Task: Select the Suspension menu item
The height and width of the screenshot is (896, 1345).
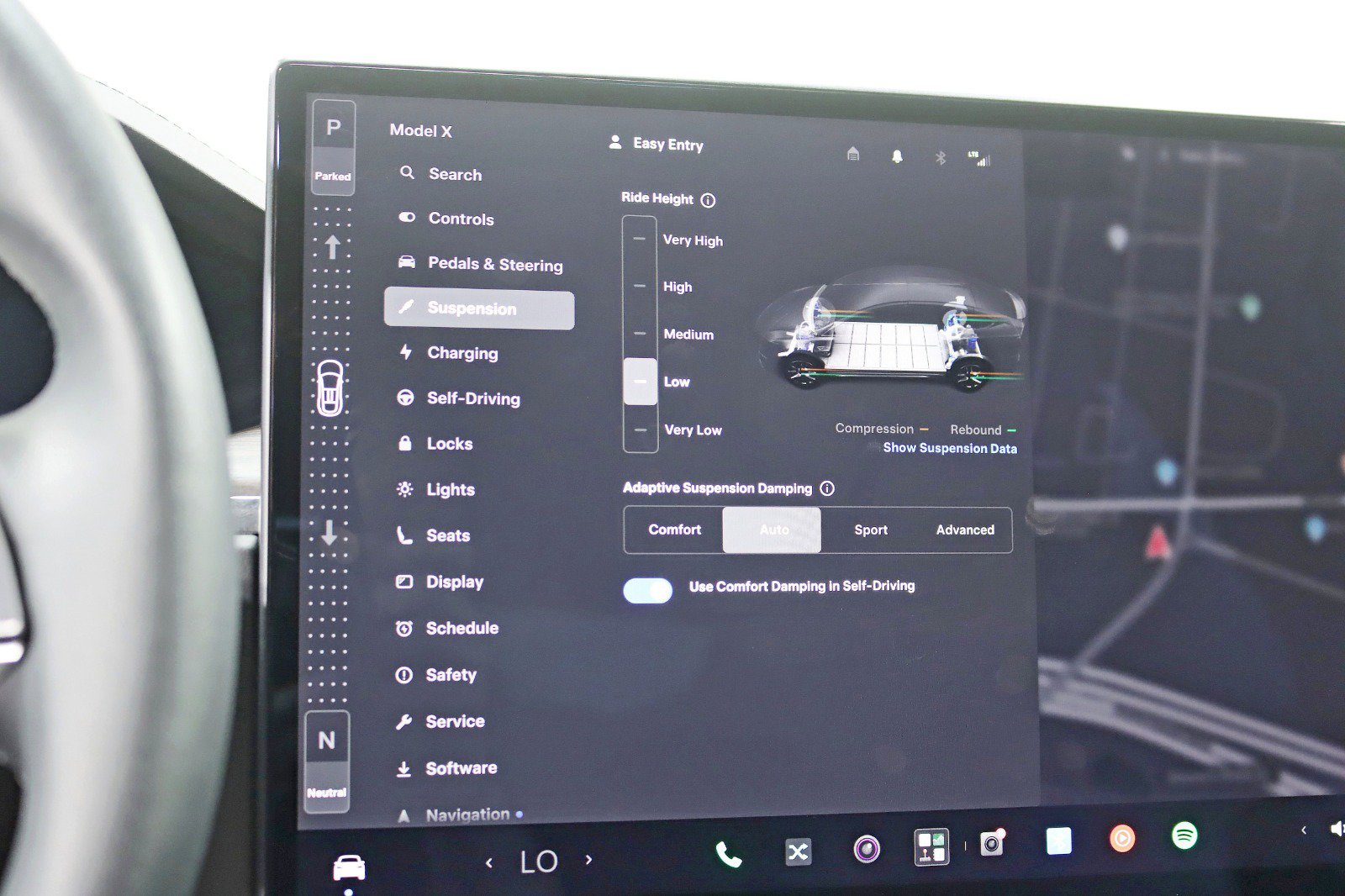Action: tap(479, 308)
